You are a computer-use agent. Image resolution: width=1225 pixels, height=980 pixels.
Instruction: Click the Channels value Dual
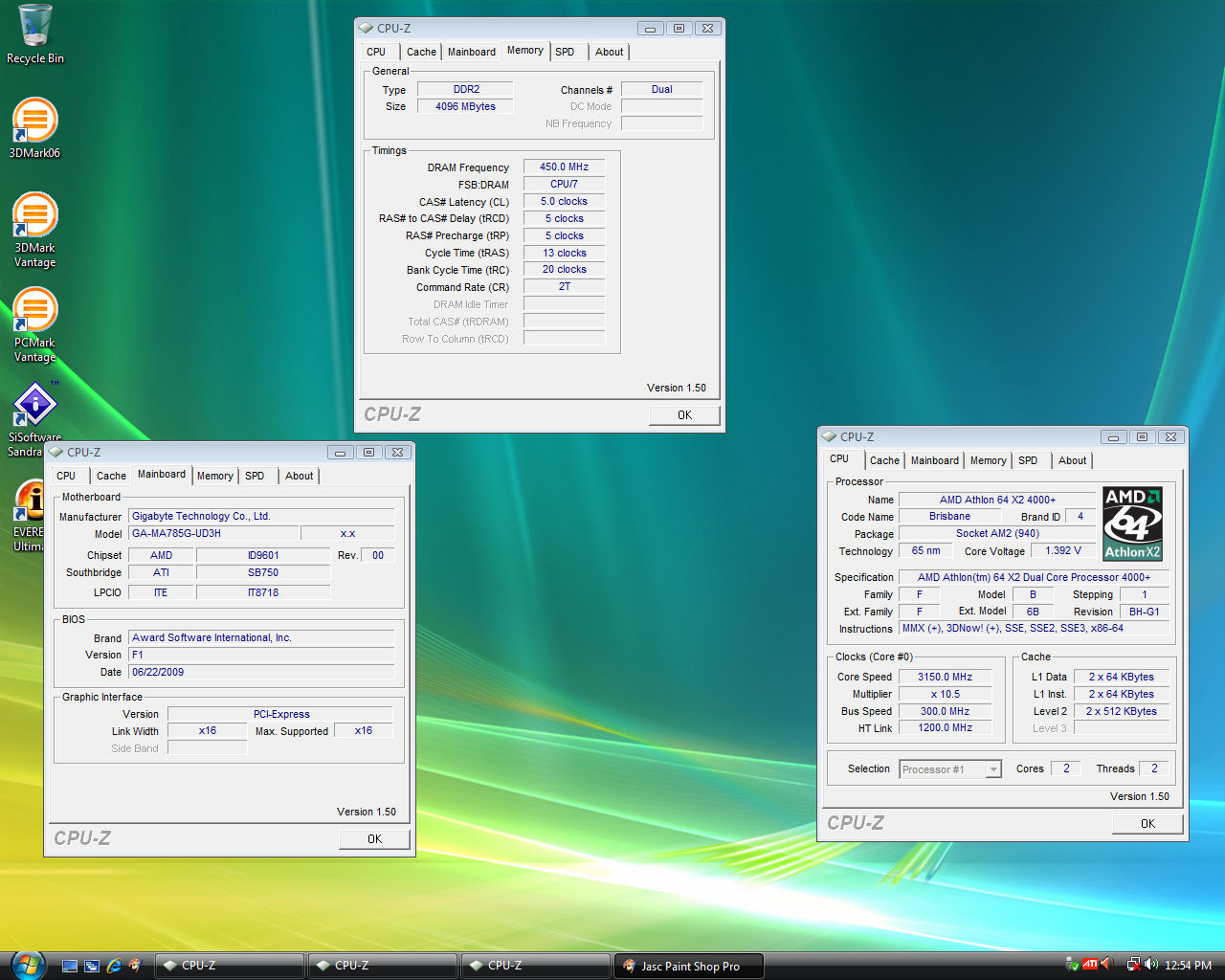(662, 89)
